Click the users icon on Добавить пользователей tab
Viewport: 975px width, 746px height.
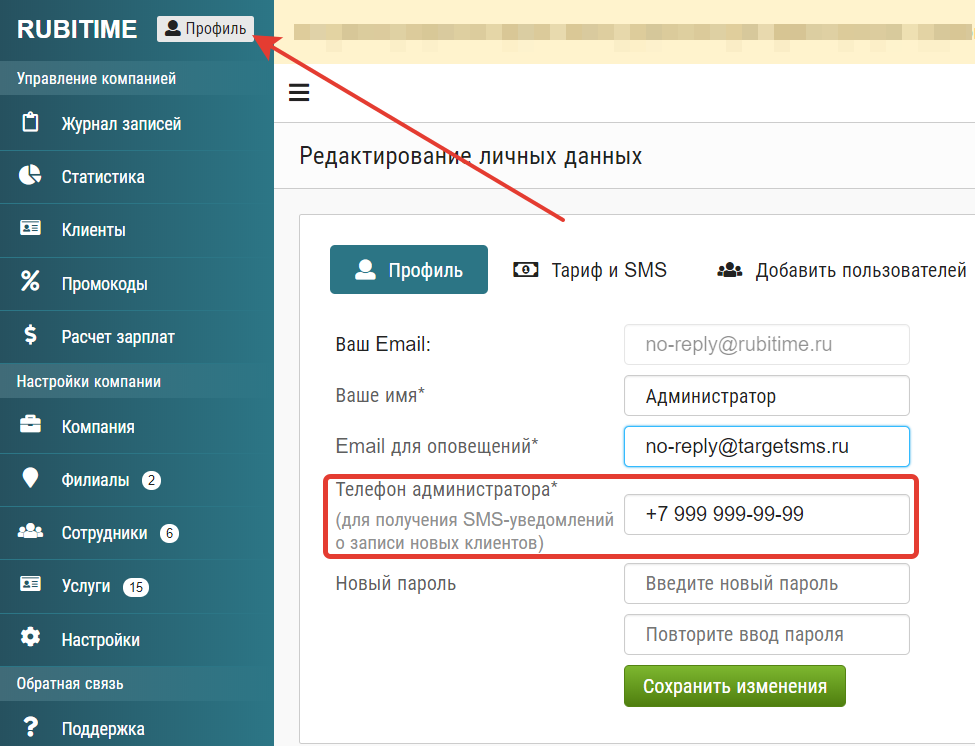[730, 270]
